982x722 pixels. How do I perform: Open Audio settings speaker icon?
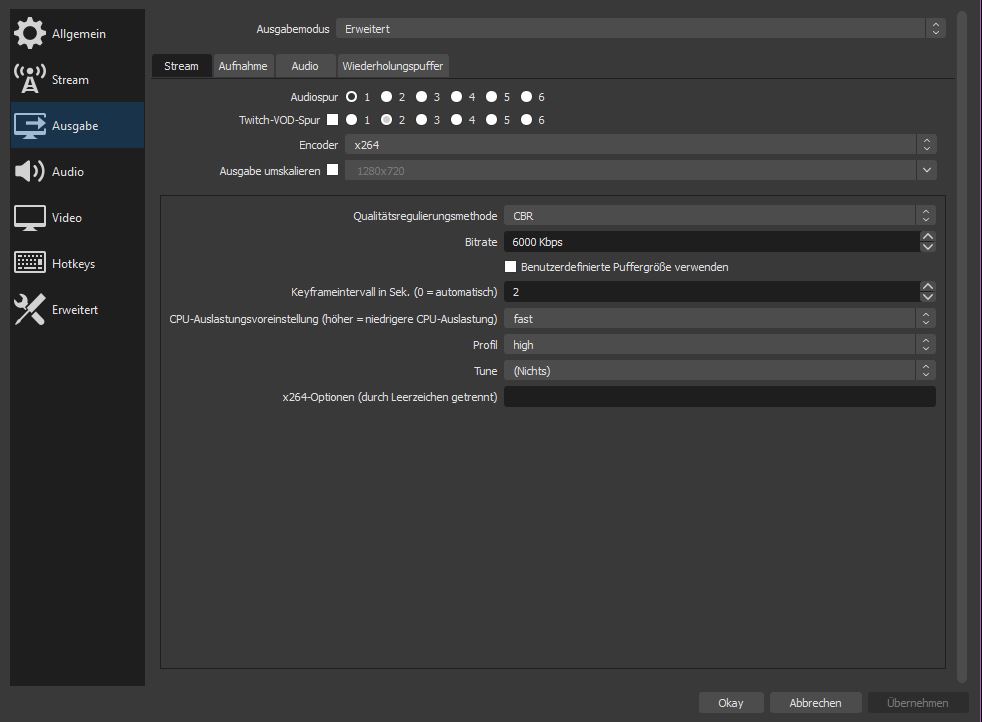point(30,172)
